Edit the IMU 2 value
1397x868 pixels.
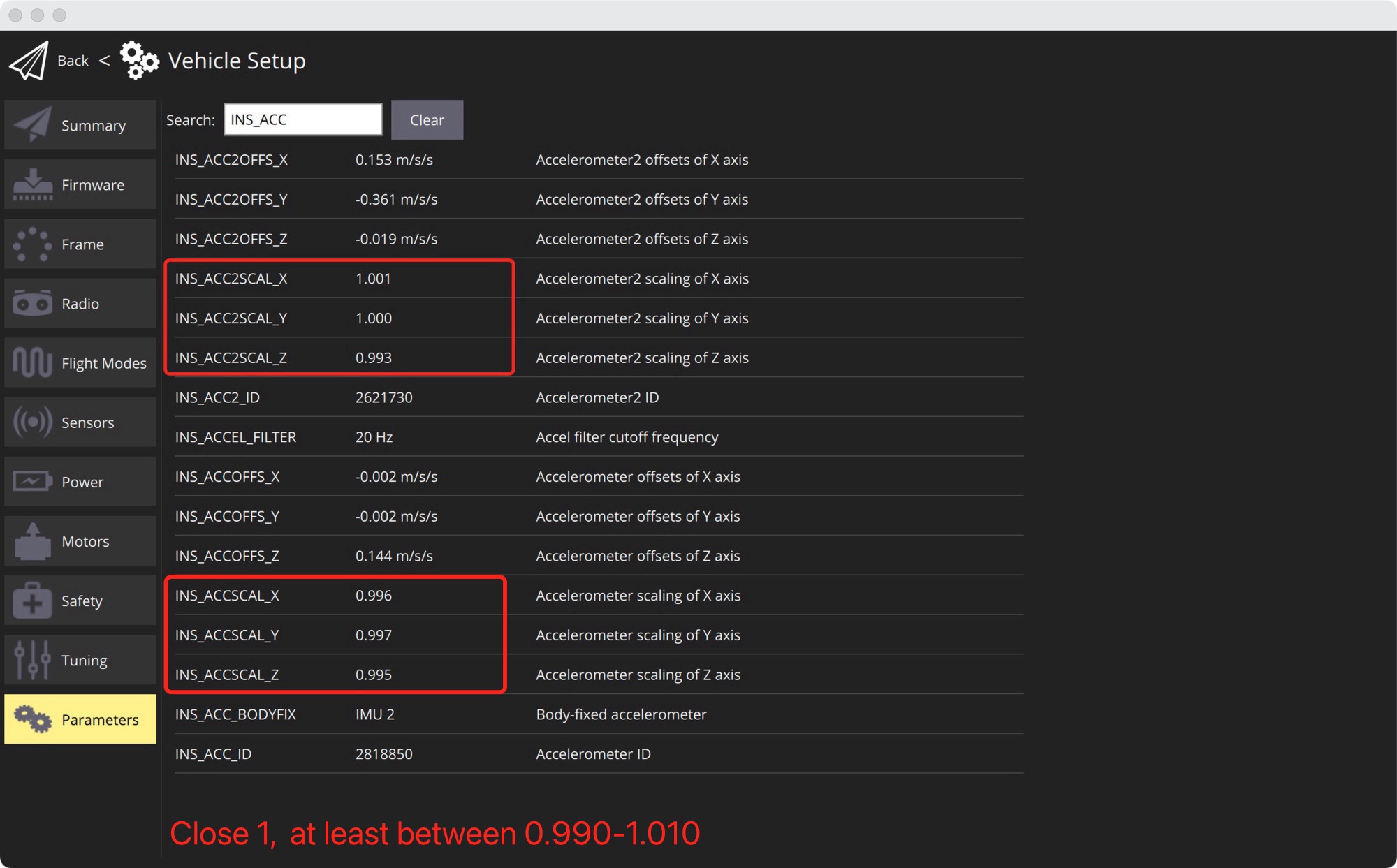(x=375, y=714)
